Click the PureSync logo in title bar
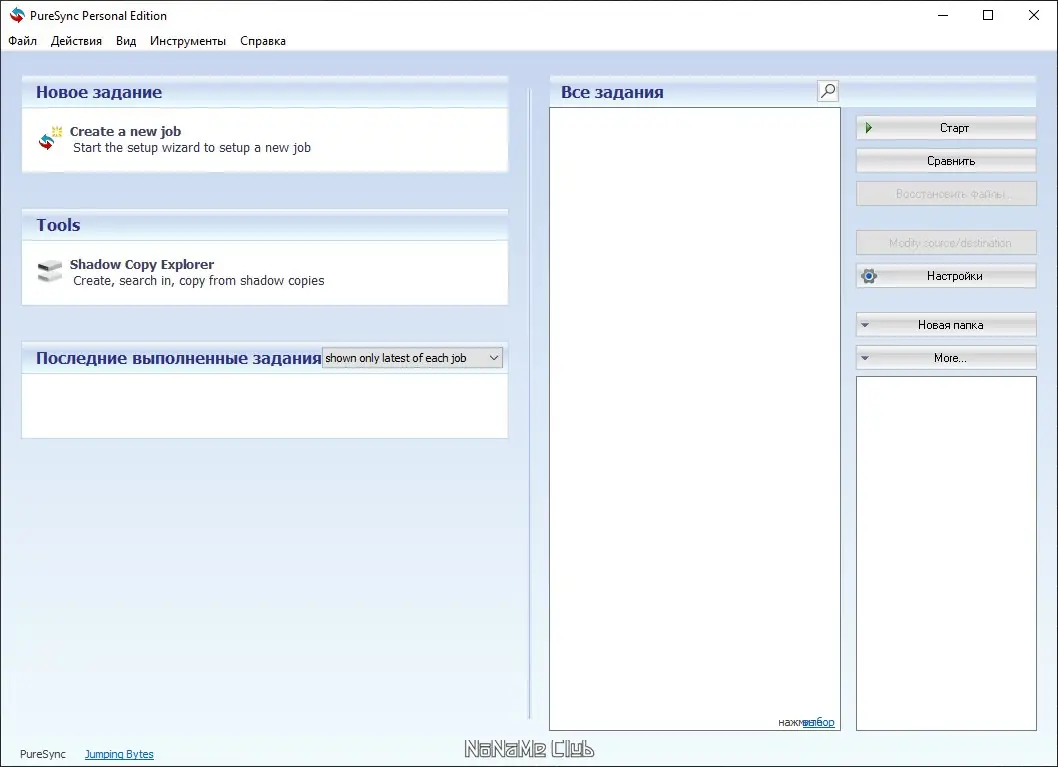This screenshot has height=767, width=1058. point(17,15)
